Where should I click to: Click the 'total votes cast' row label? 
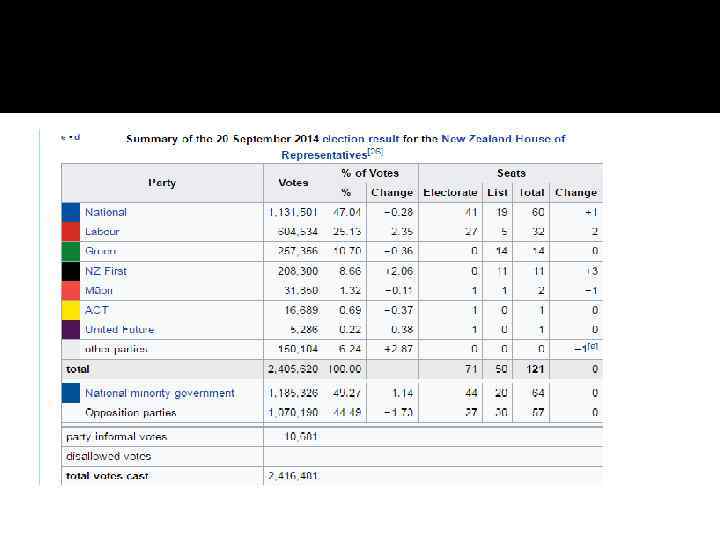point(107,476)
